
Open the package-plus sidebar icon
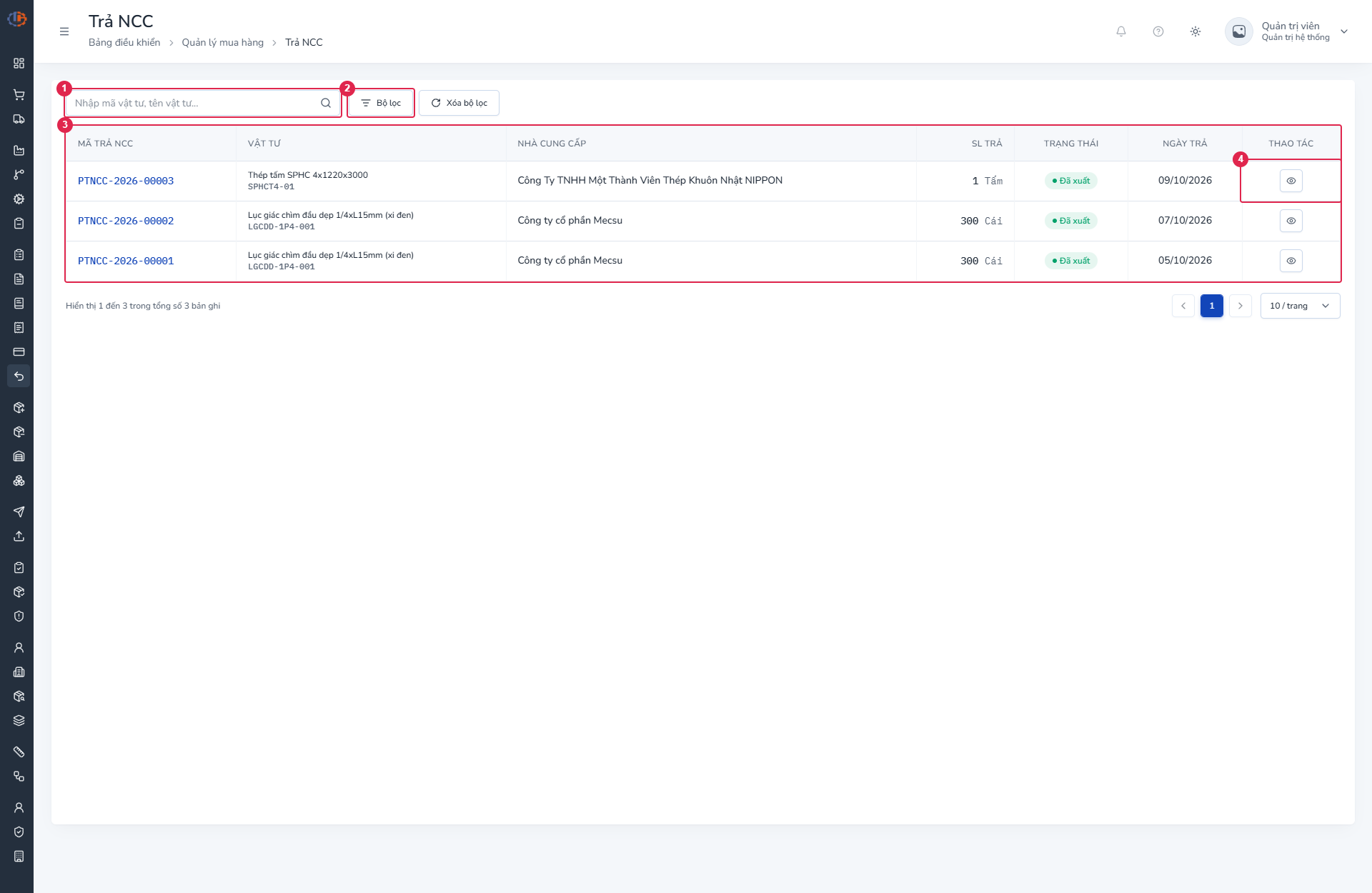click(19, 408)
